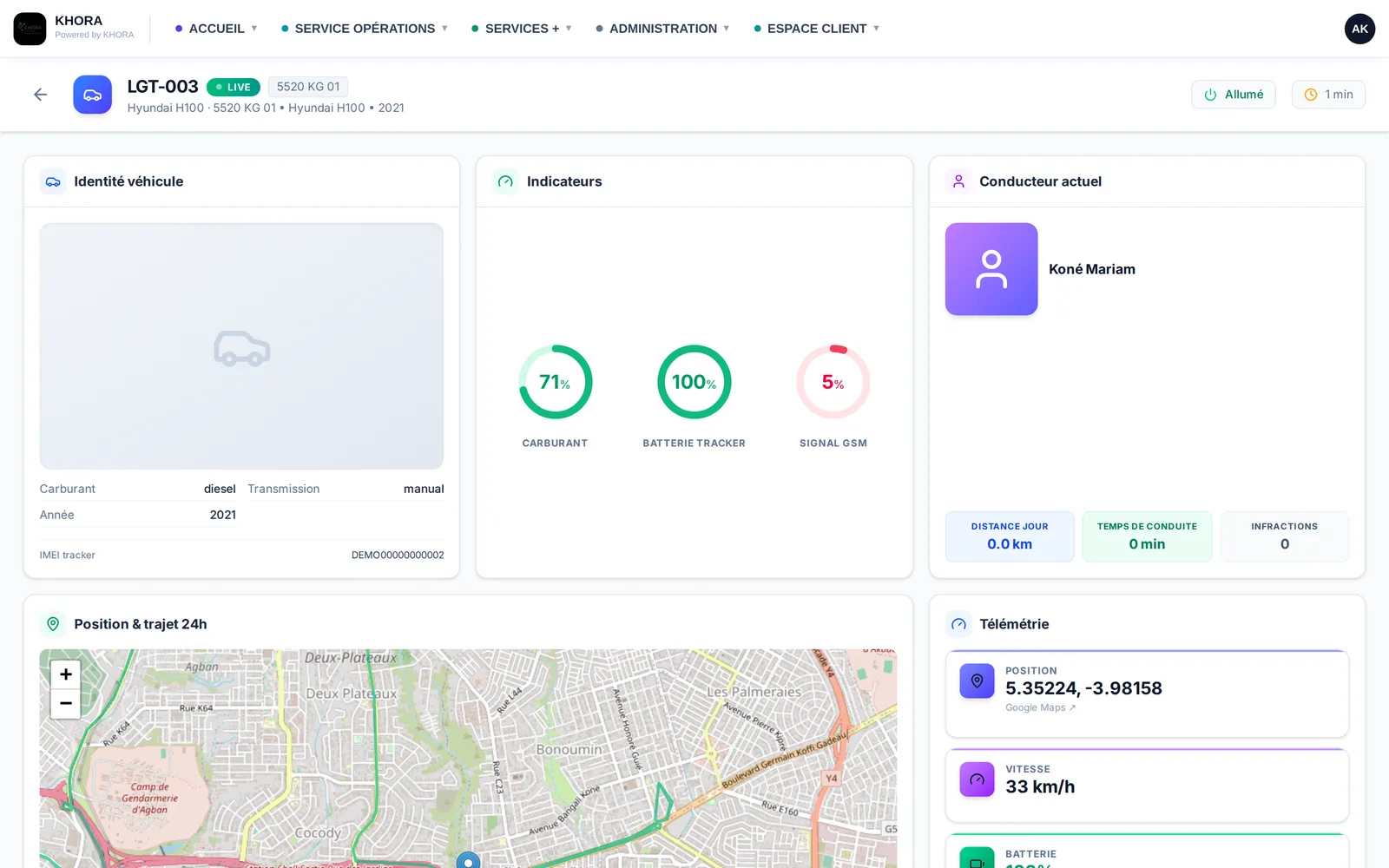
Task: Open Google Maps link under position
Action: (x=1040, y=707)
